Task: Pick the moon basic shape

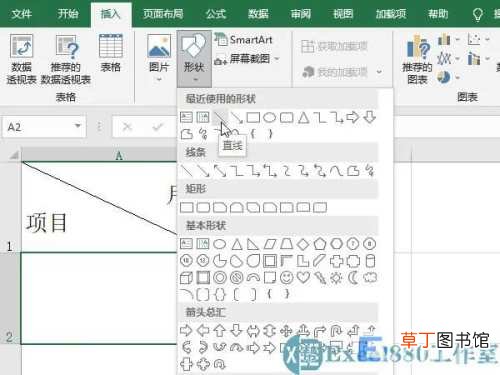Action: (353, 277)
